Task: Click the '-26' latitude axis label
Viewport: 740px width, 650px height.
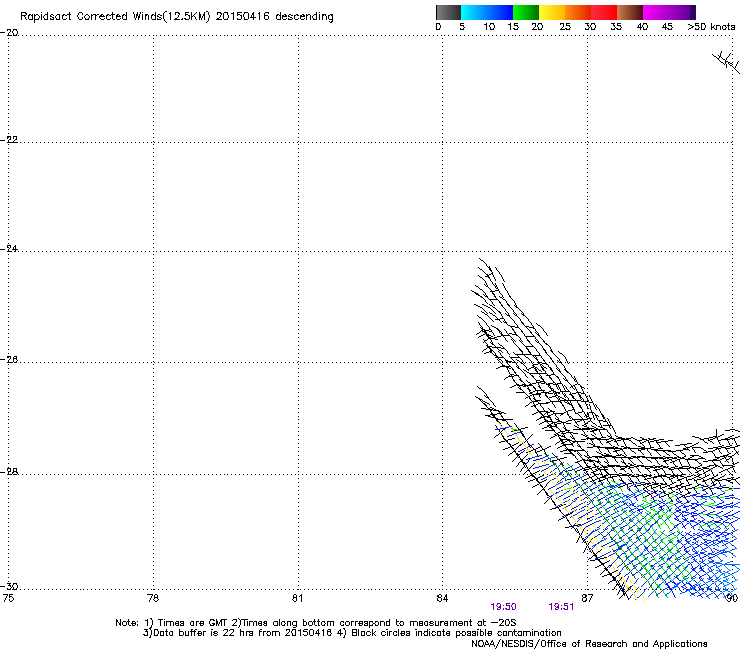Action: coord(9,360)
